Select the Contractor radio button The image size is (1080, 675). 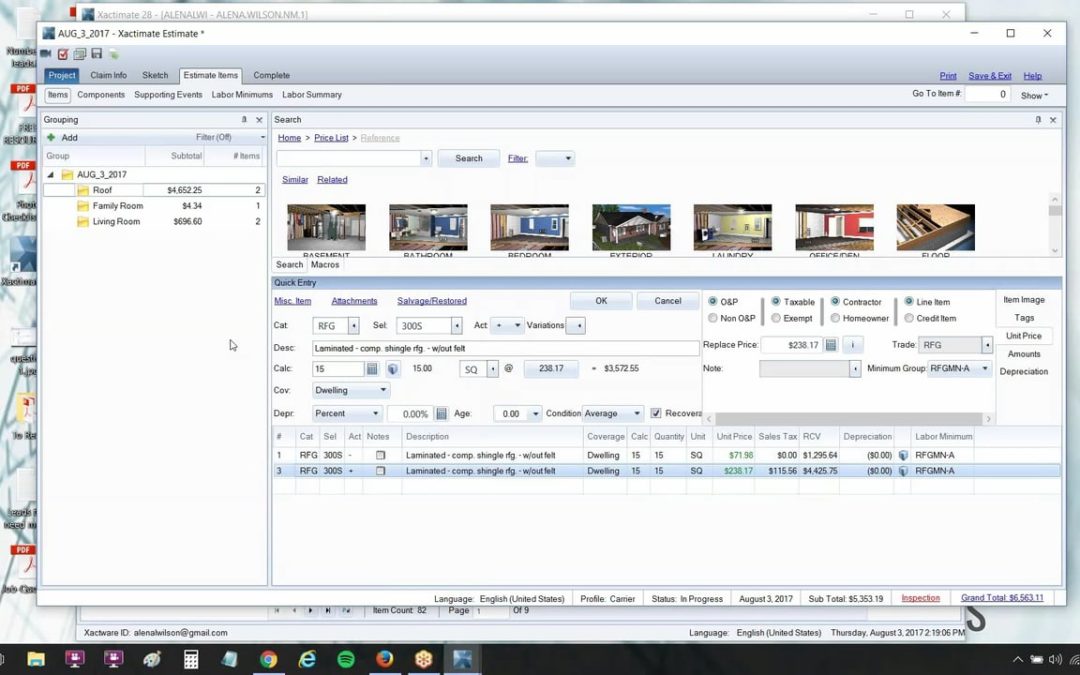835,302
